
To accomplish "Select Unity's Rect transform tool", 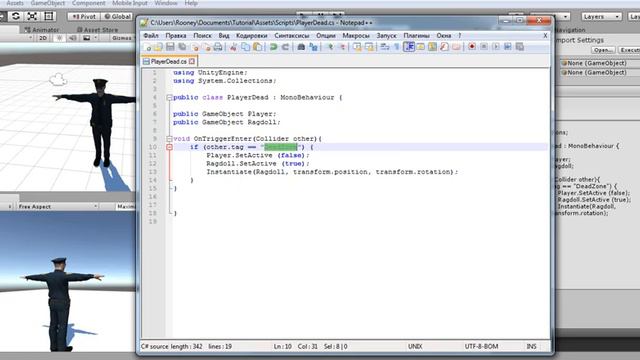I will (49, 16).
